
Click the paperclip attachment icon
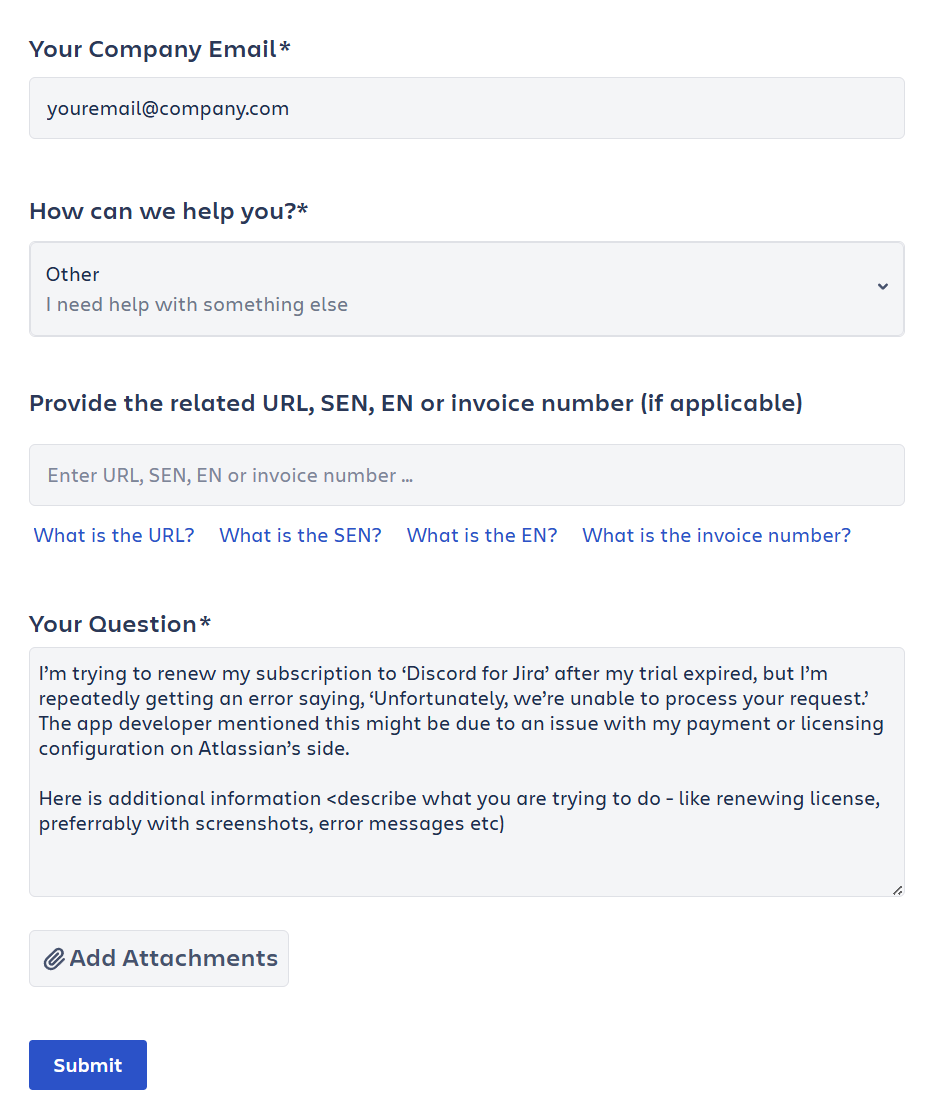55,958
